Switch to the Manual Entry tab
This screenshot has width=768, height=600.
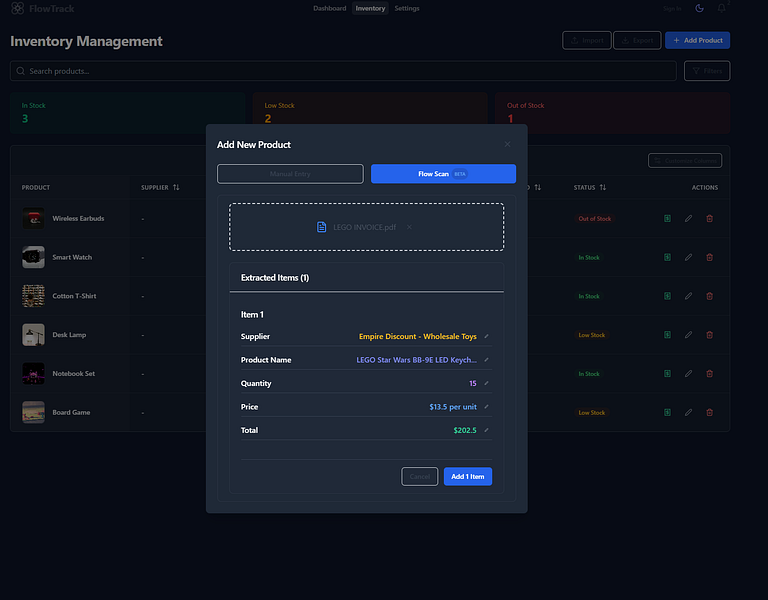[x=290, y=174]
